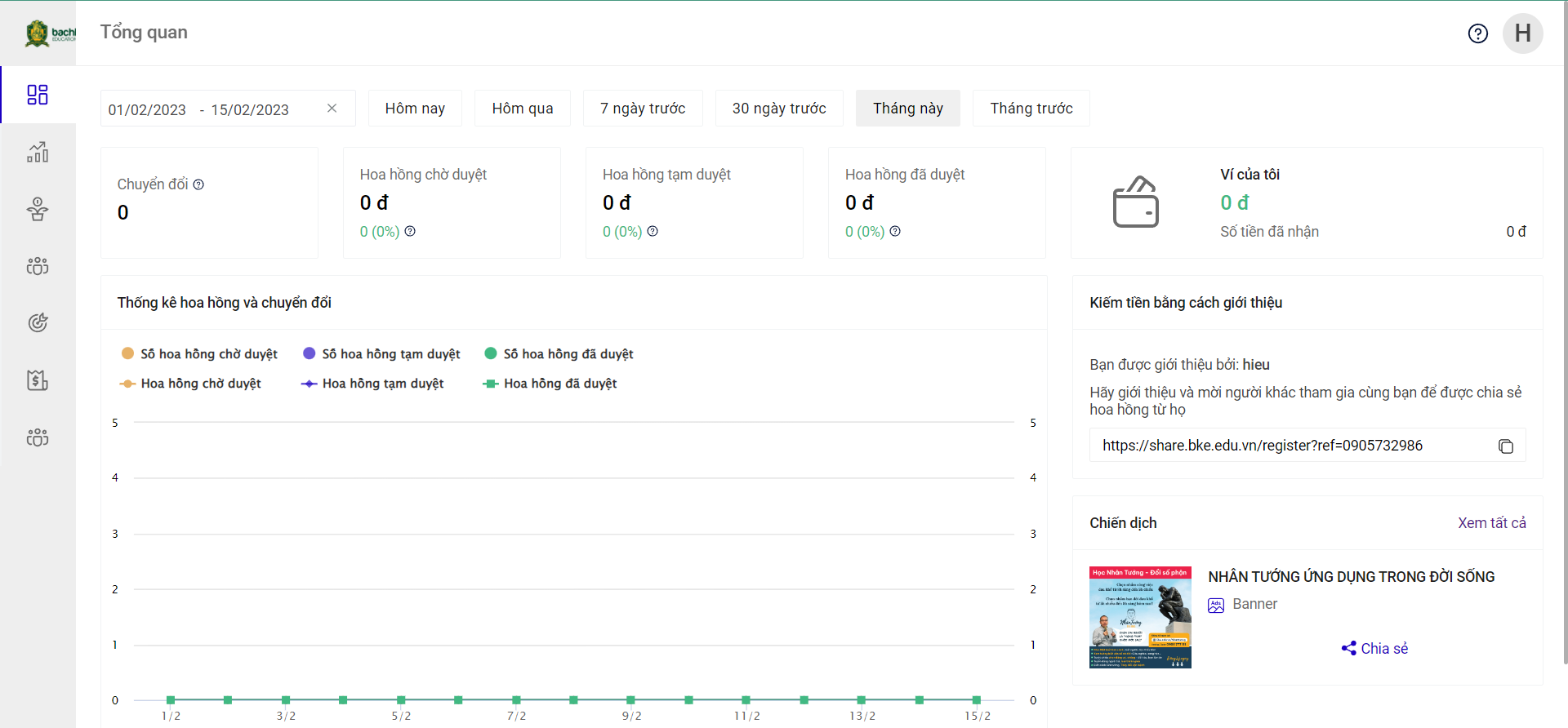Toggle the Hoa hồng đã duyệt line legend
The height and width of the screenshot is (728, 1568).
[550, 384]
